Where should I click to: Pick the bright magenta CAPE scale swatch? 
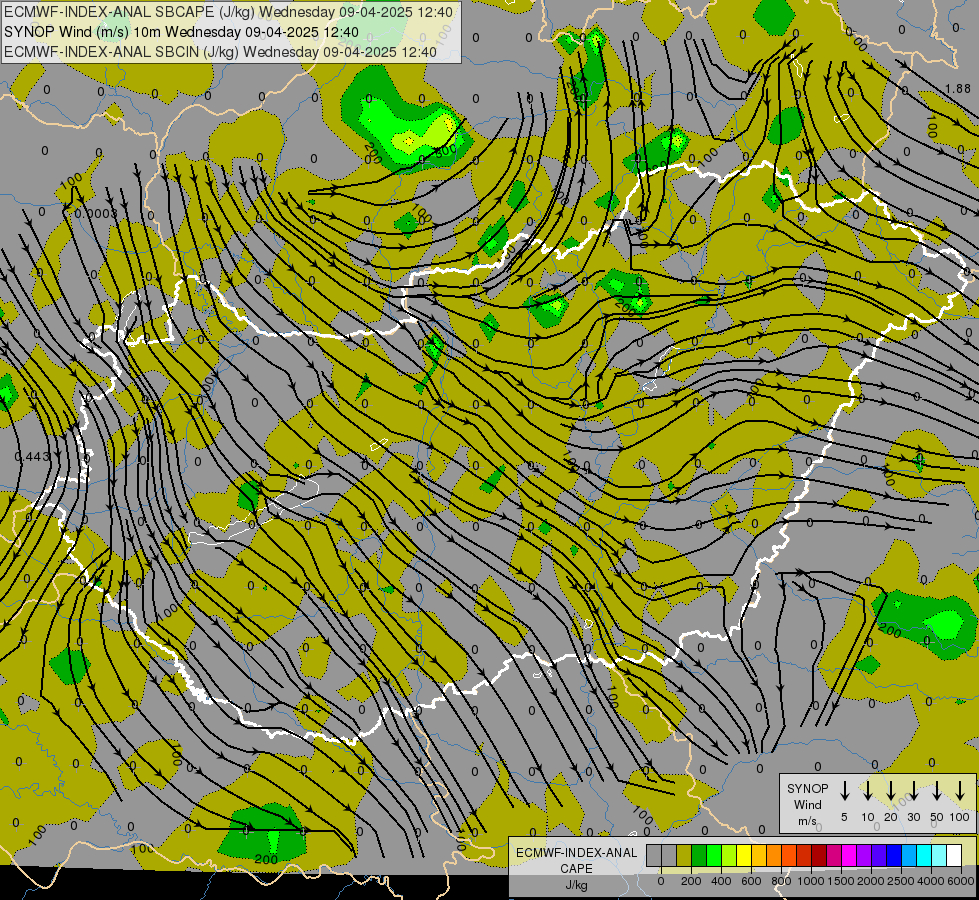849,855
